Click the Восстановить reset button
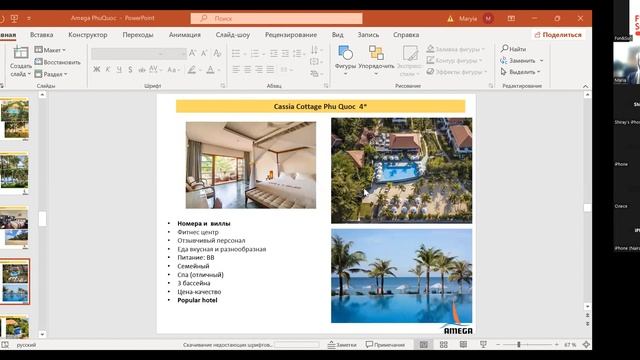 click(57, 62)
